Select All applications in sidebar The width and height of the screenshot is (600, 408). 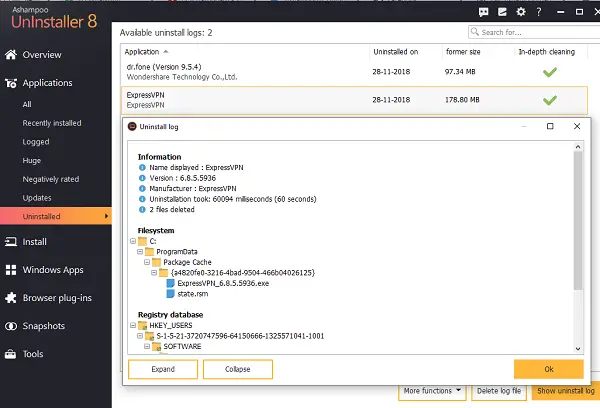pyautogui.click(x=27, y=104)
